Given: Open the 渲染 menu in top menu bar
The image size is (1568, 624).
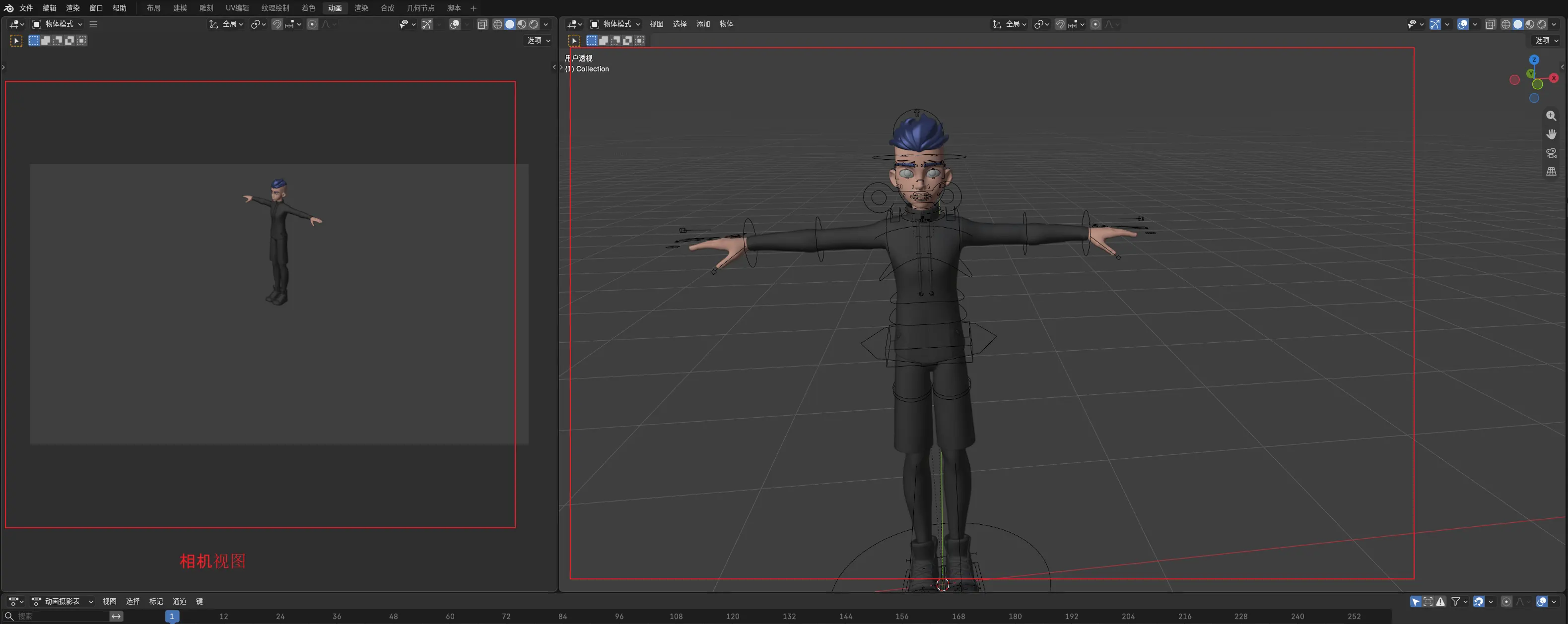Looking at the screenshot, I should pos(72,8).
